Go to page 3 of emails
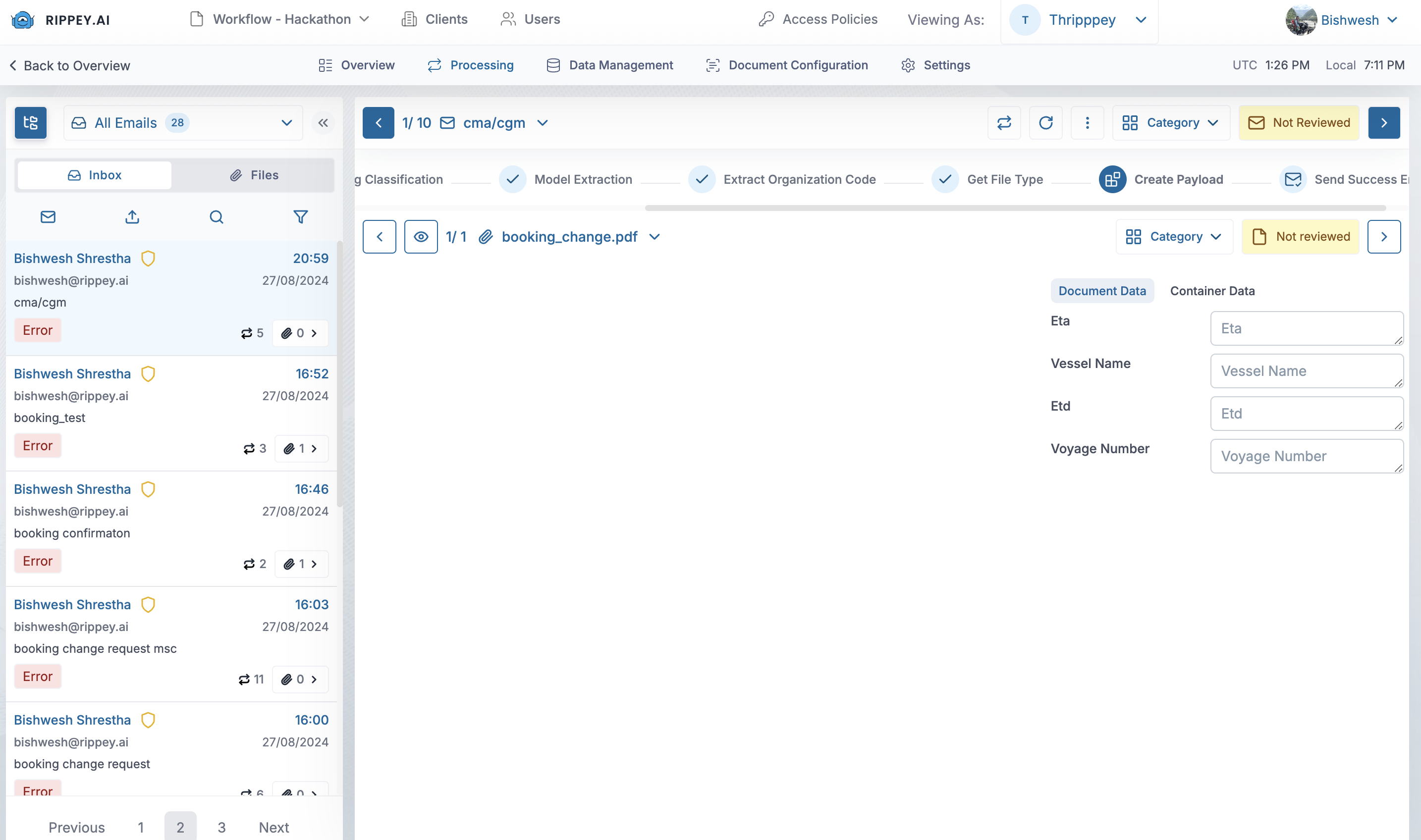The height and width of the screenshot is (840, 1421). tap(221, 827)
